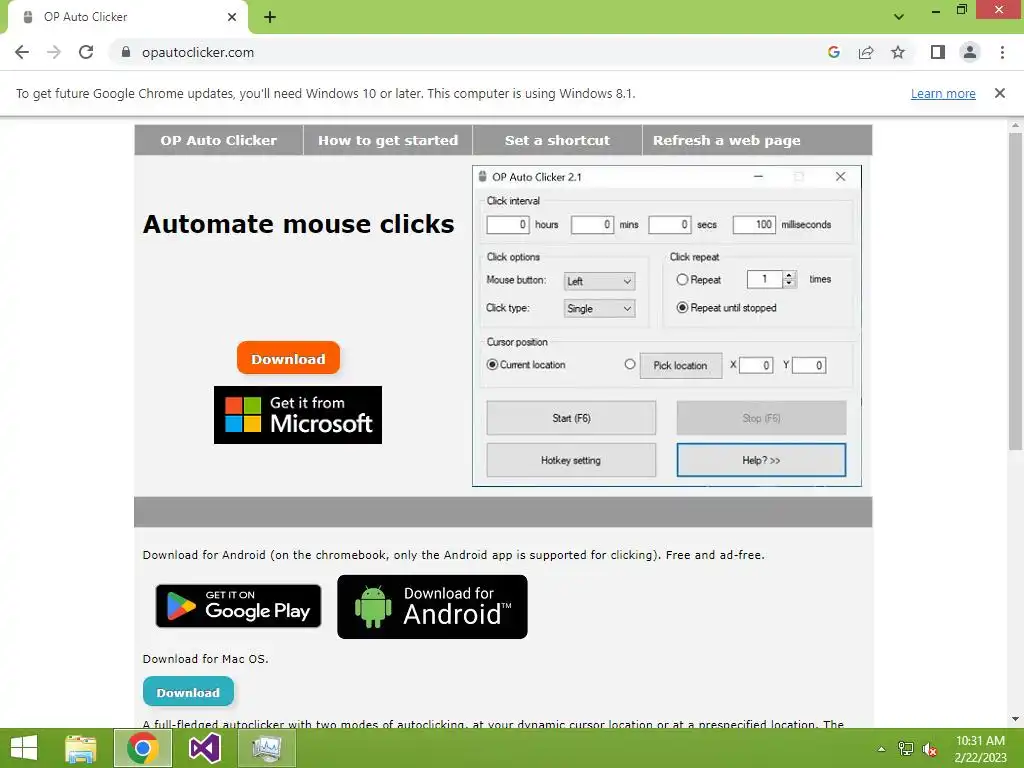Select the Current location radio button
The width and height of the screenshot is (1024, 768).
[x=492, y=364]
